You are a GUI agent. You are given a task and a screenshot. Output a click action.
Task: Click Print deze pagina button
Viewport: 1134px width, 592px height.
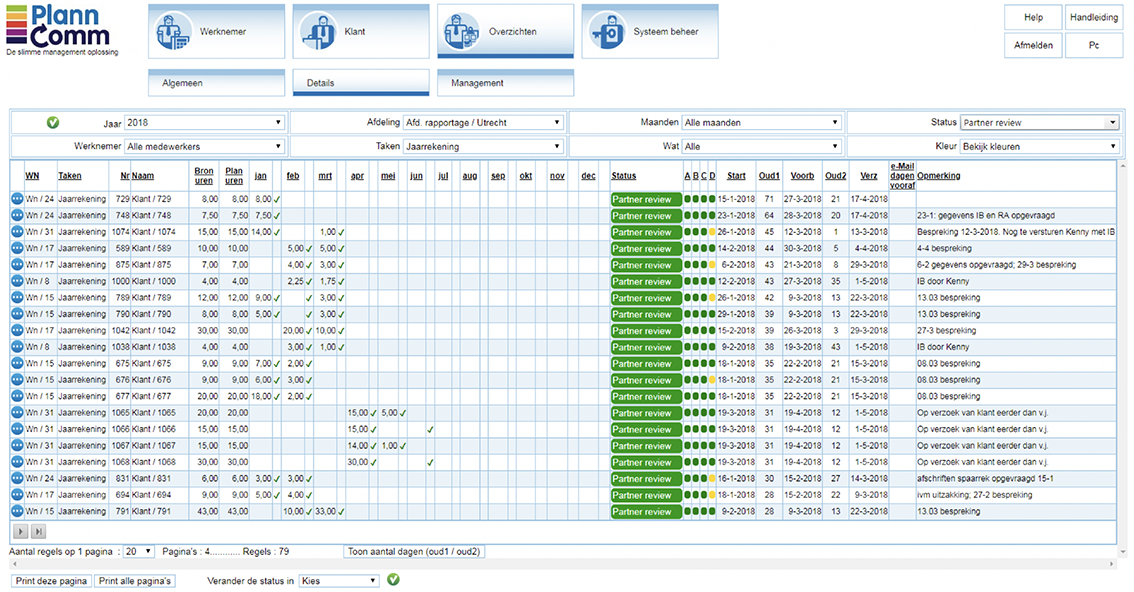pyautogui.click(x=51, y=581)
